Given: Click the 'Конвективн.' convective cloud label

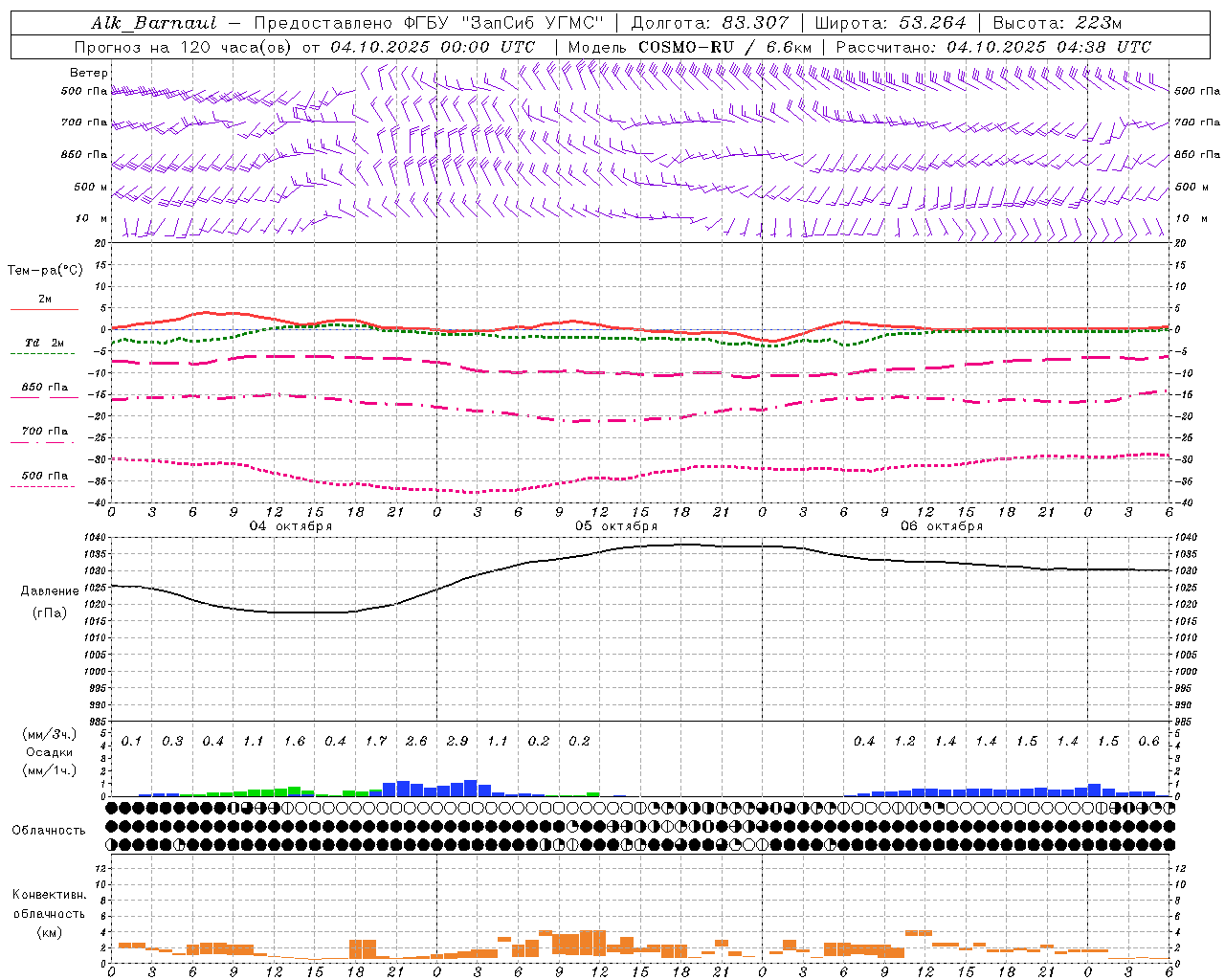Looking at the screenshot, I should [x=50, y=895].
